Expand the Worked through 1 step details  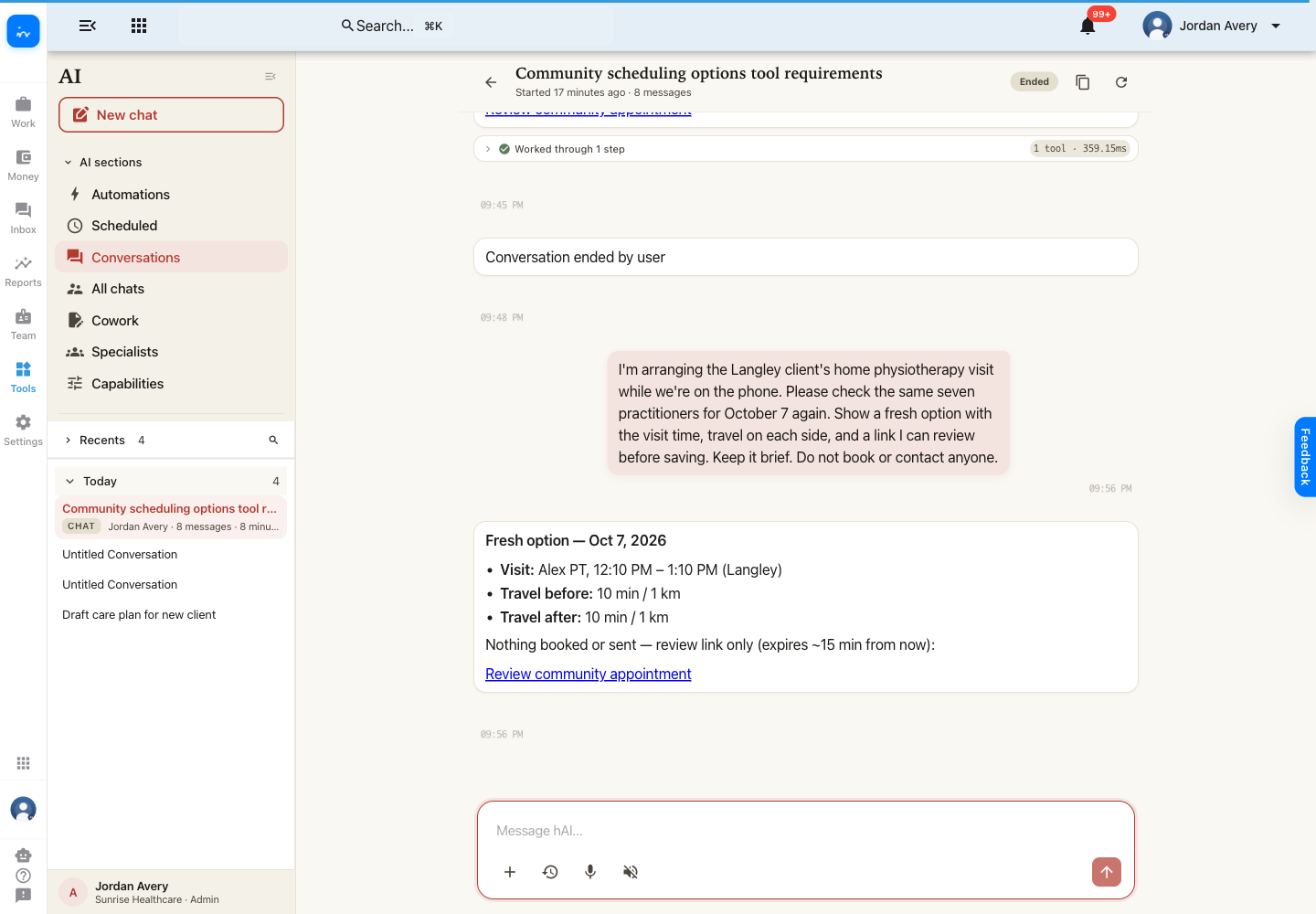488,149
